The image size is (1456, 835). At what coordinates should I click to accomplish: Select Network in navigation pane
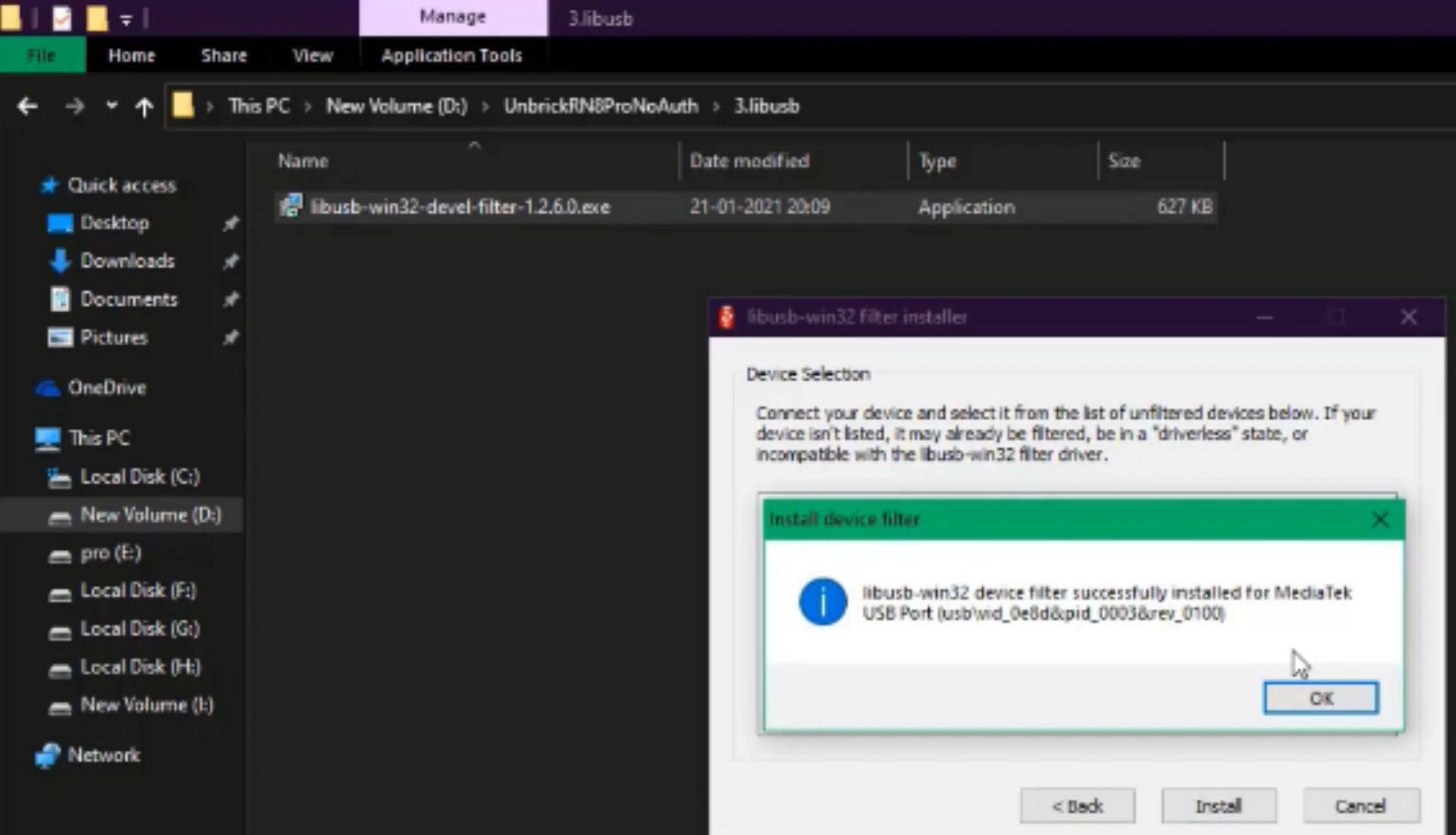103,755
